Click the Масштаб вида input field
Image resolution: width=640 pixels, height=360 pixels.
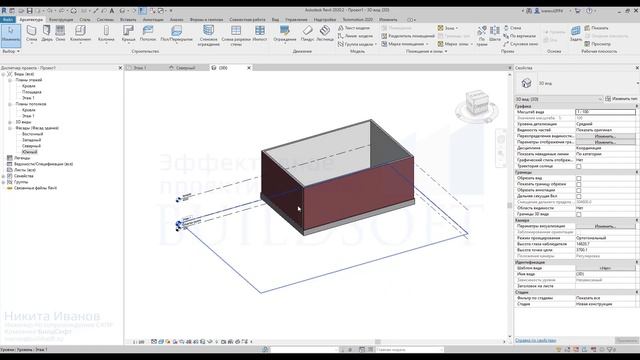point(605,112)
